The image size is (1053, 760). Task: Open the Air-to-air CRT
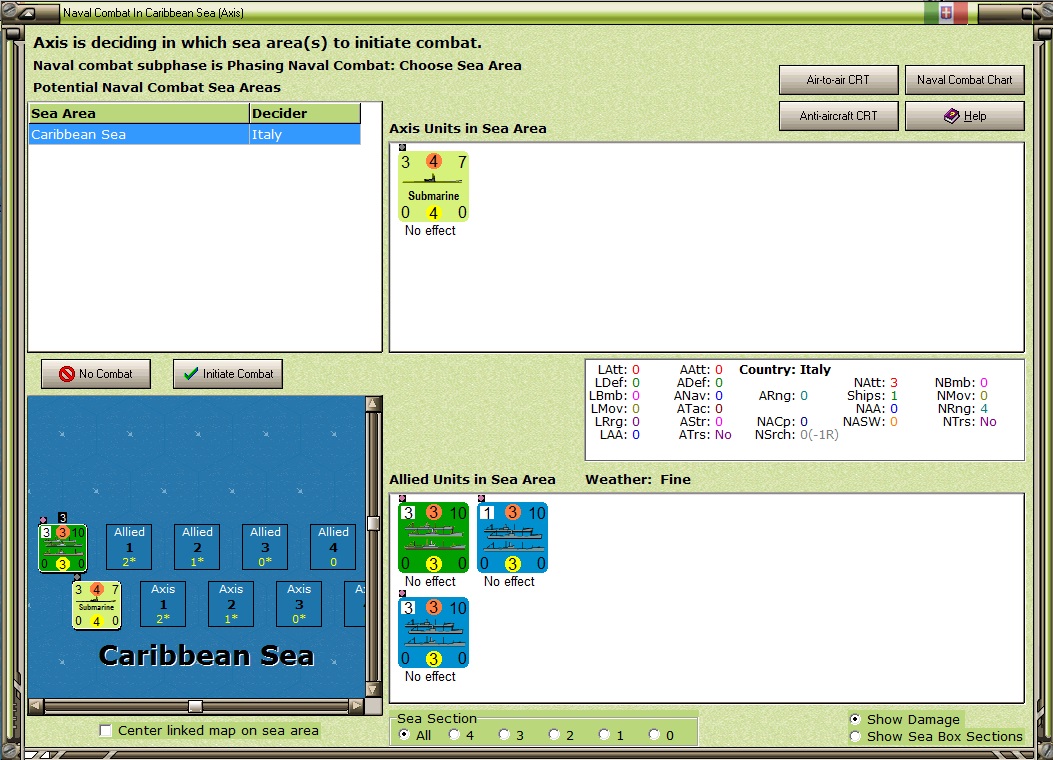point(838,80)
